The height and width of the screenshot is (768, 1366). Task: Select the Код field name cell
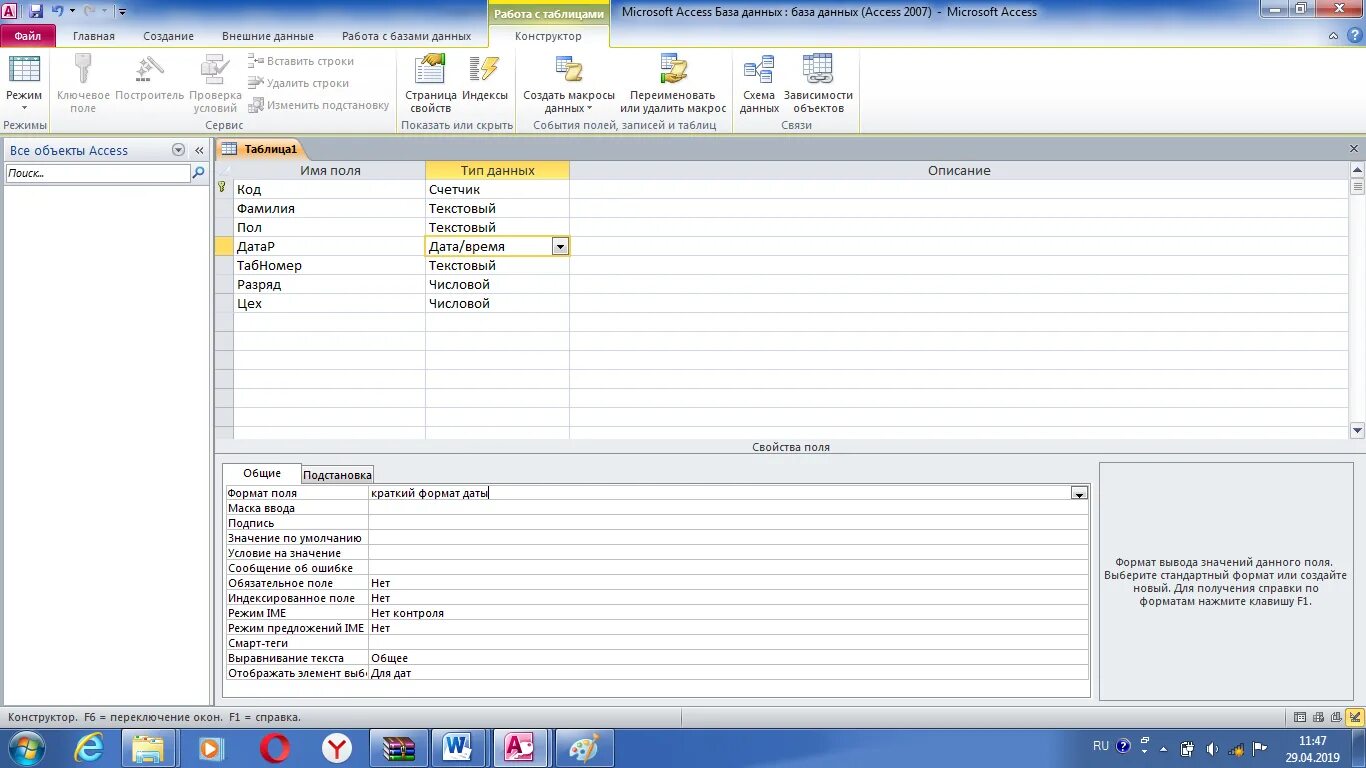pyautogui.click(x=329, y=189)
